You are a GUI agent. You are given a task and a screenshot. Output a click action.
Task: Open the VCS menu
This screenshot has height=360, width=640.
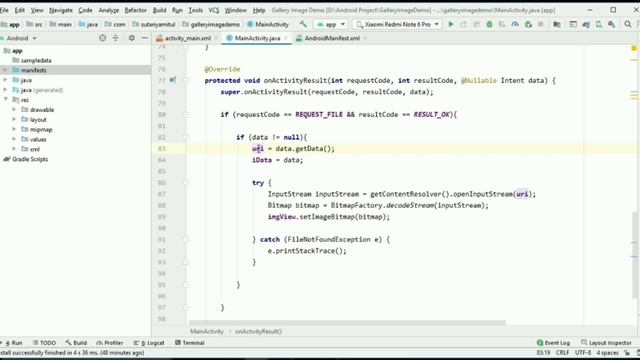pyautogui.click(x=213, y=10)
